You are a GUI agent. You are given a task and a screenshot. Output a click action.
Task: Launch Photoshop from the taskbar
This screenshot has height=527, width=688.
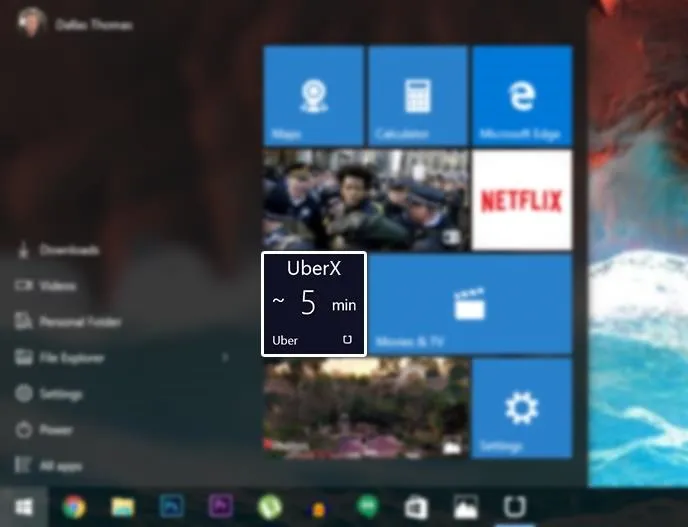(172, 507)
